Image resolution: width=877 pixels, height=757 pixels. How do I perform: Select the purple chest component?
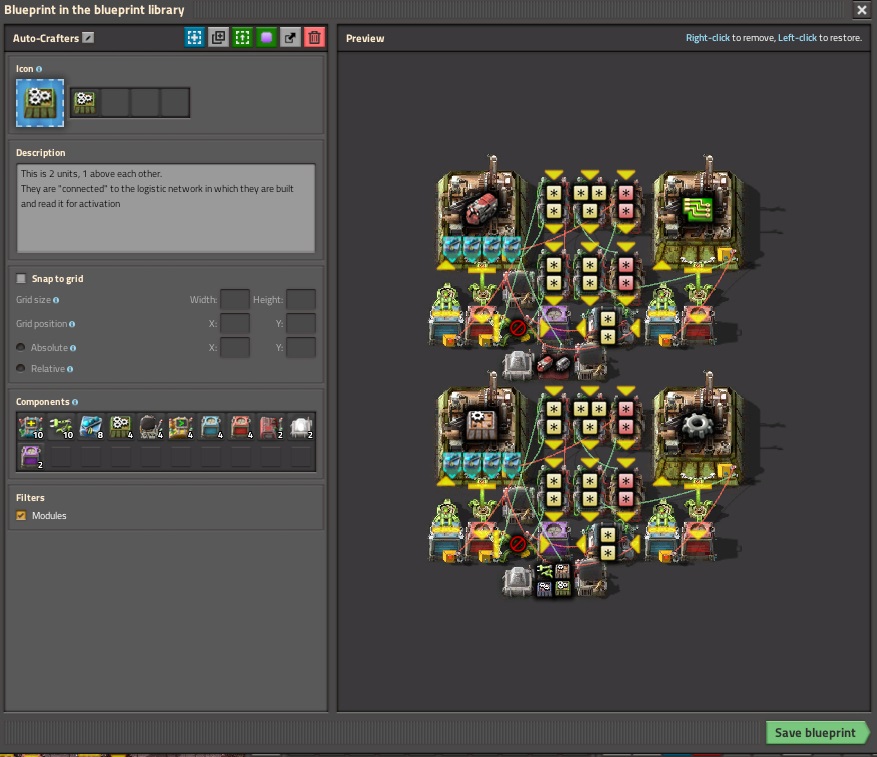point(31,457)
